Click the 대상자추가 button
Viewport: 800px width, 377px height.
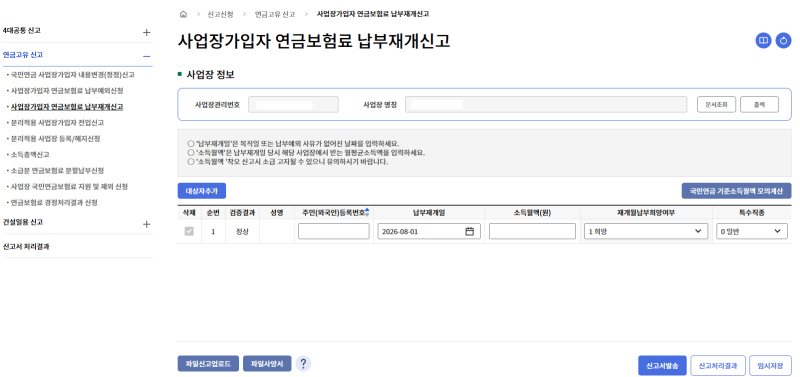tap(202, 191)
